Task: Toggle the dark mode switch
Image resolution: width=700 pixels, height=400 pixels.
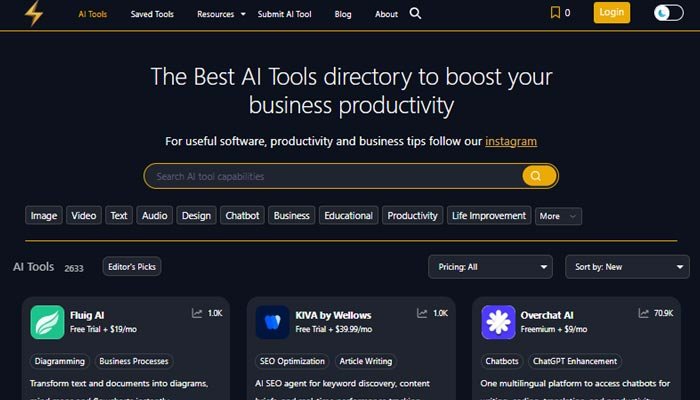Action: coord(668,13)
